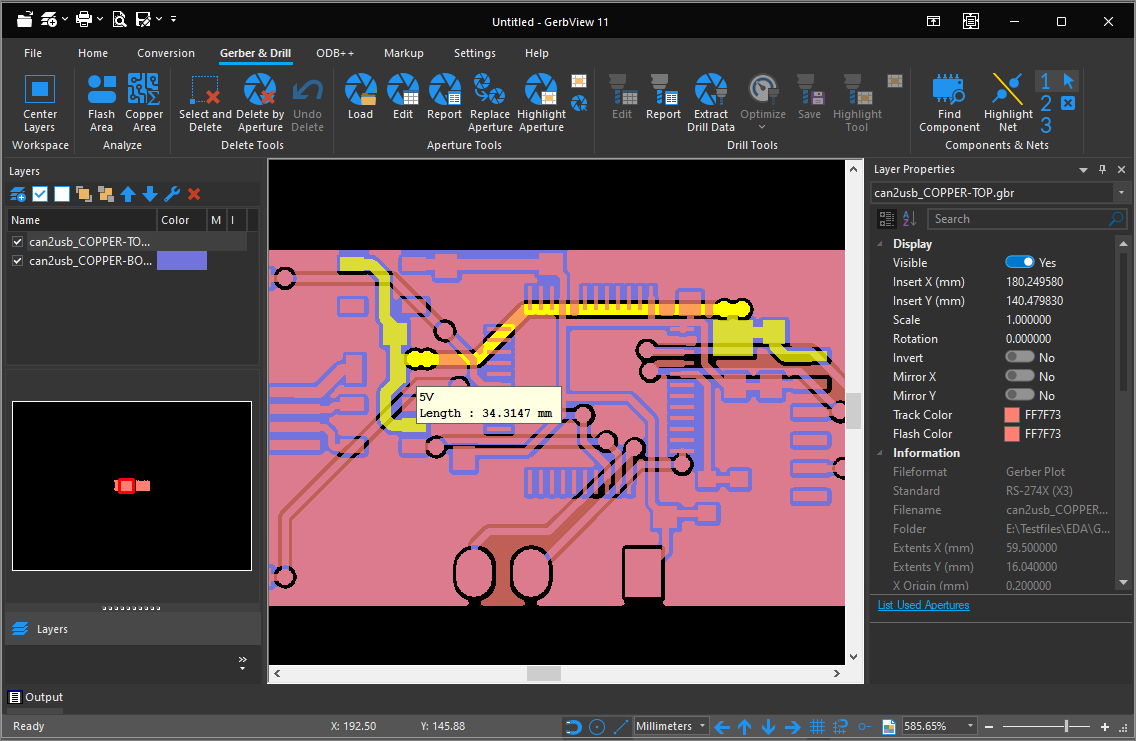Open the Flash Area analysis tool
The width and height of the screenshot is (1136, 741).
pyautogui.click(x=101, y=104)
